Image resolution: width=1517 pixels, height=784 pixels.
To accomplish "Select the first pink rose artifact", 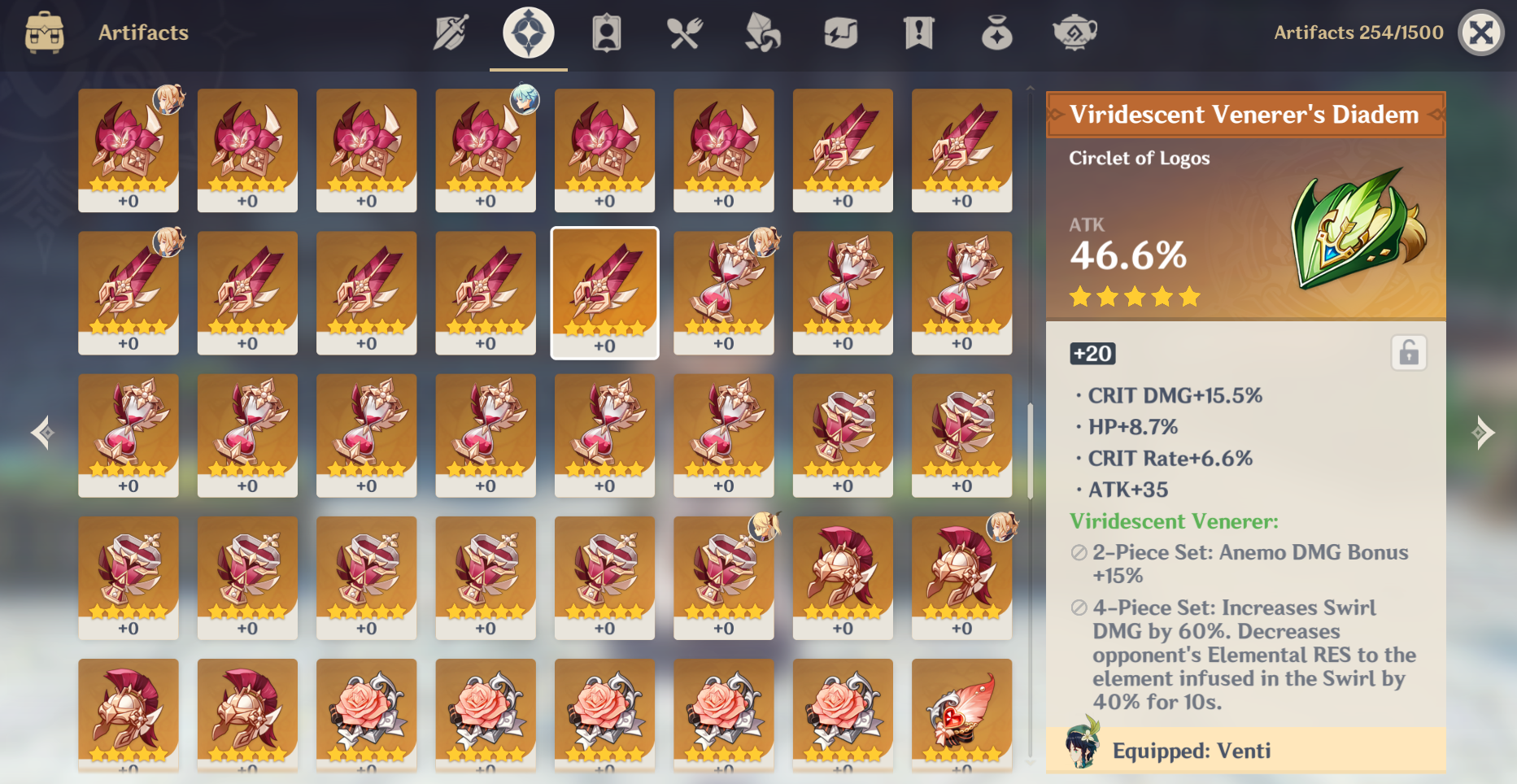I will point(367,716).
